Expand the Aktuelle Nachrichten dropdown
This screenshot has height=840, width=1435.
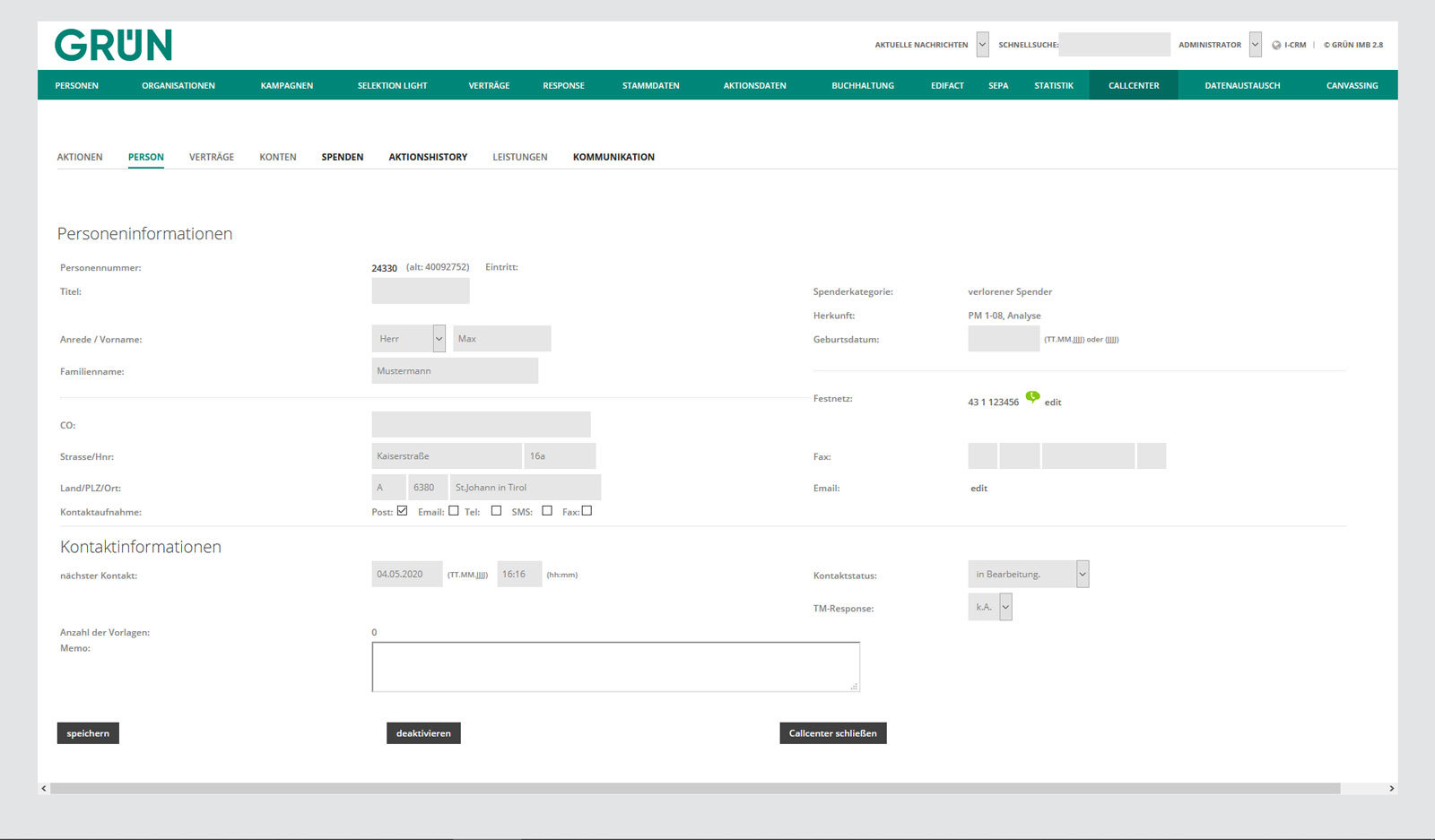tap(982, 44)
